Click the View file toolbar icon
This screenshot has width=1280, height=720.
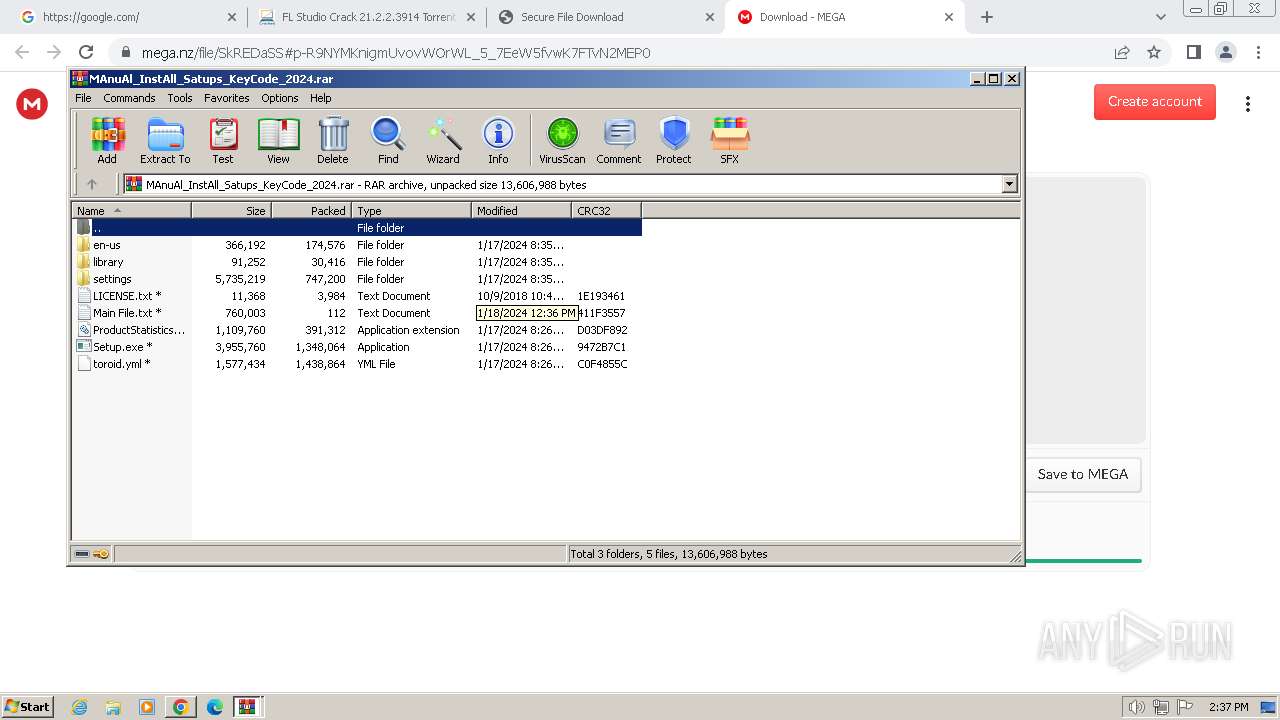278,140
